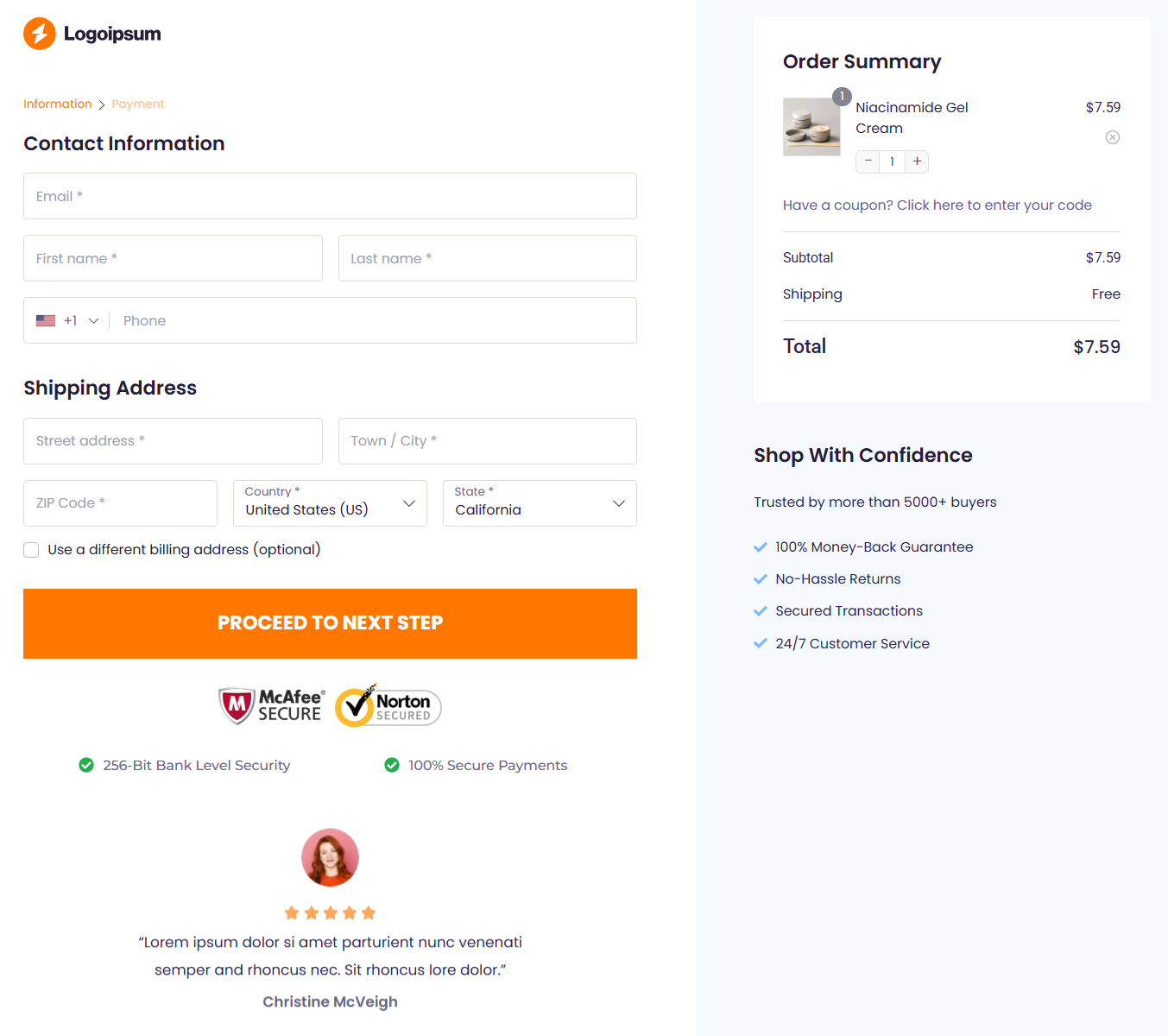Expand the State dropdown

[x=540, y=503]
